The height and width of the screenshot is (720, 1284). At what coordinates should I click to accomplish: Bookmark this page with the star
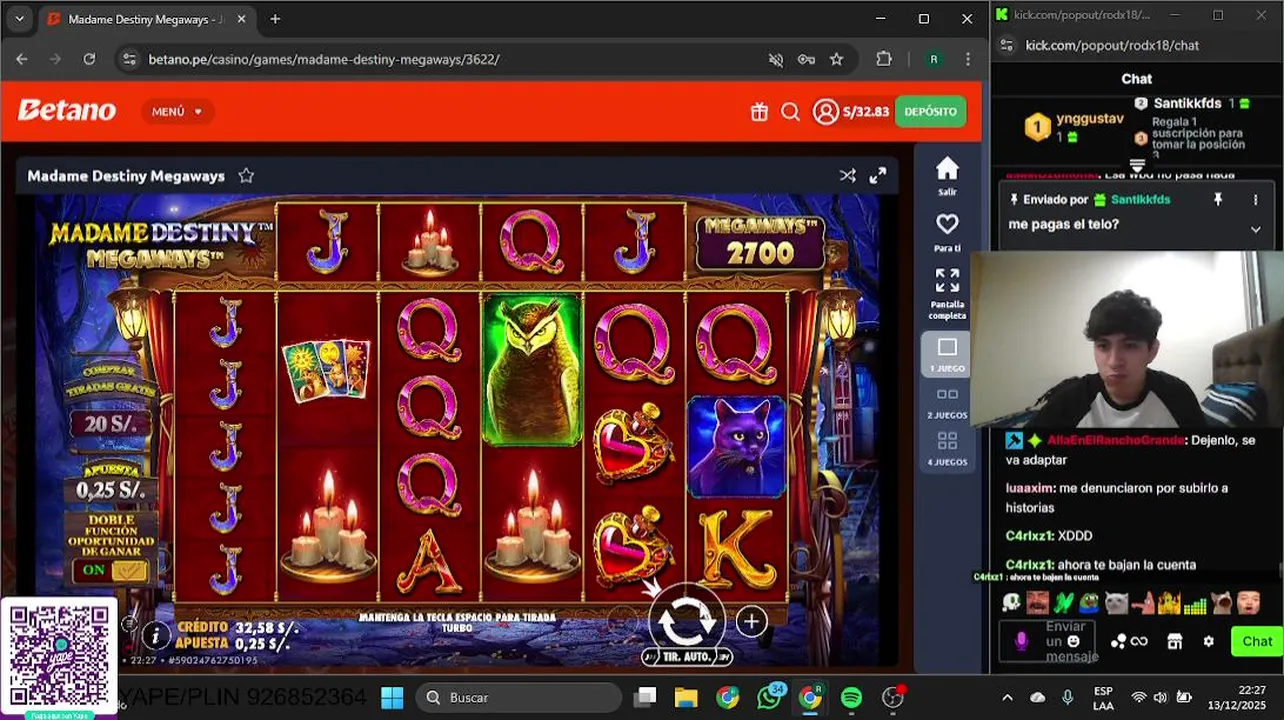click(x=836, y=59)
